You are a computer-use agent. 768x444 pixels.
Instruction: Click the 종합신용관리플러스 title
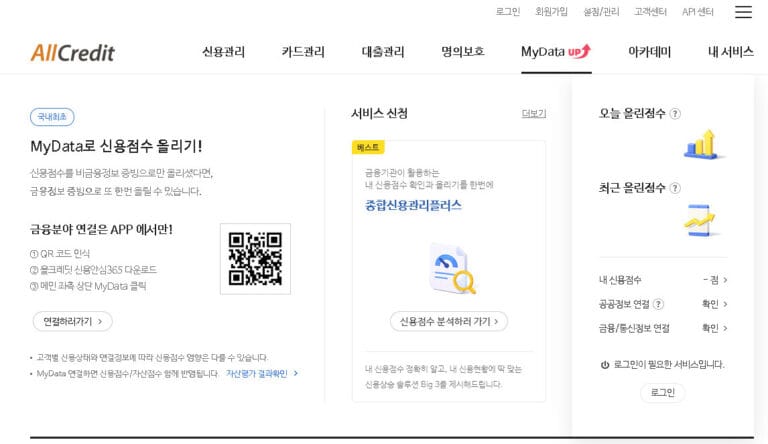click(x=413, y=205)
